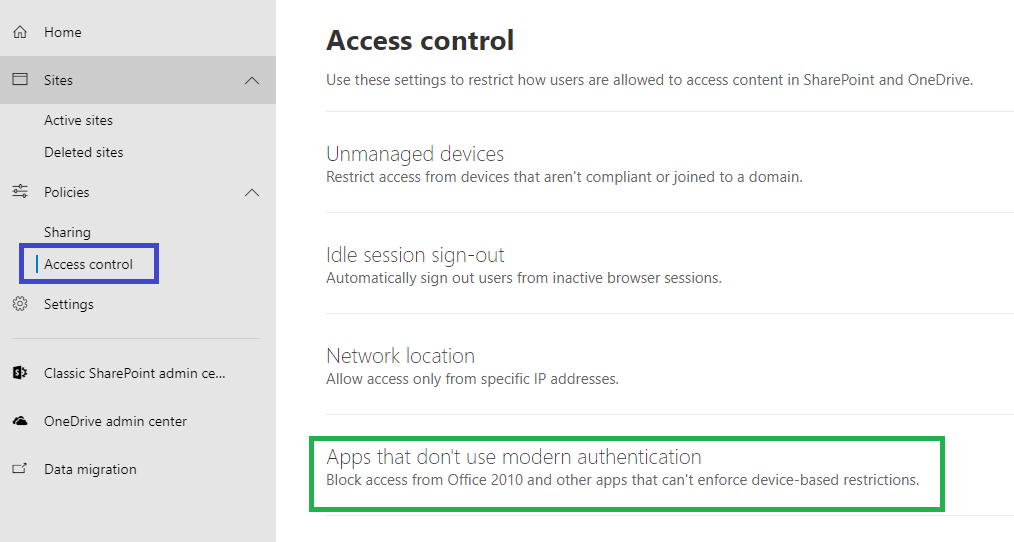Click the Data migration external-link icon
Screen dimensions: 1014x542
(x=20, y=468)
